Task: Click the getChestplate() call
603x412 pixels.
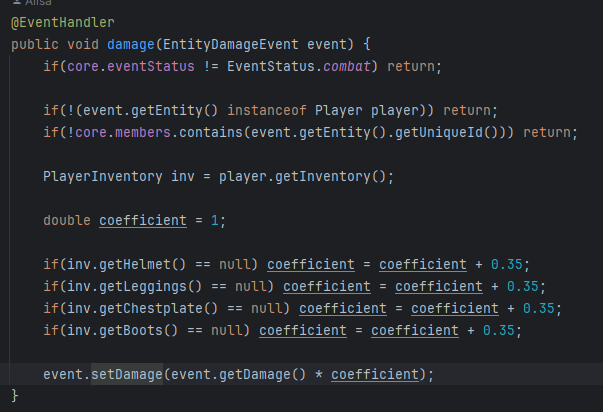Action: (159, 308)
